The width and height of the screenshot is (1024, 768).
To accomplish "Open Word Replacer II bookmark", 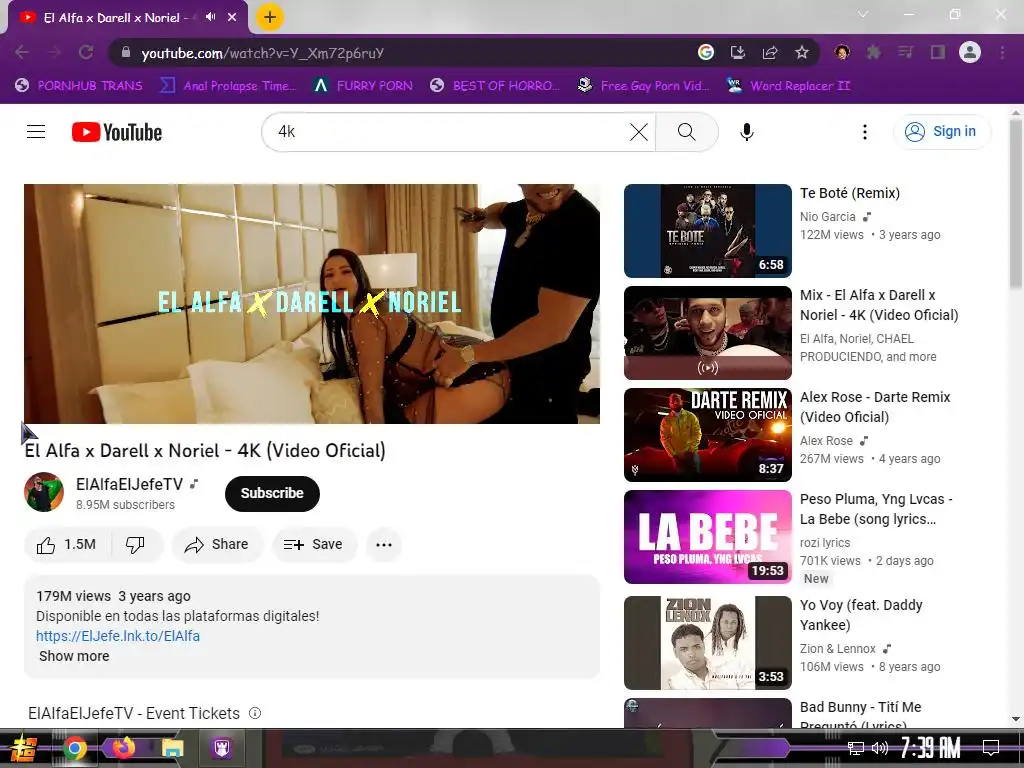I will pyautogui.click(x=789, y=86).
